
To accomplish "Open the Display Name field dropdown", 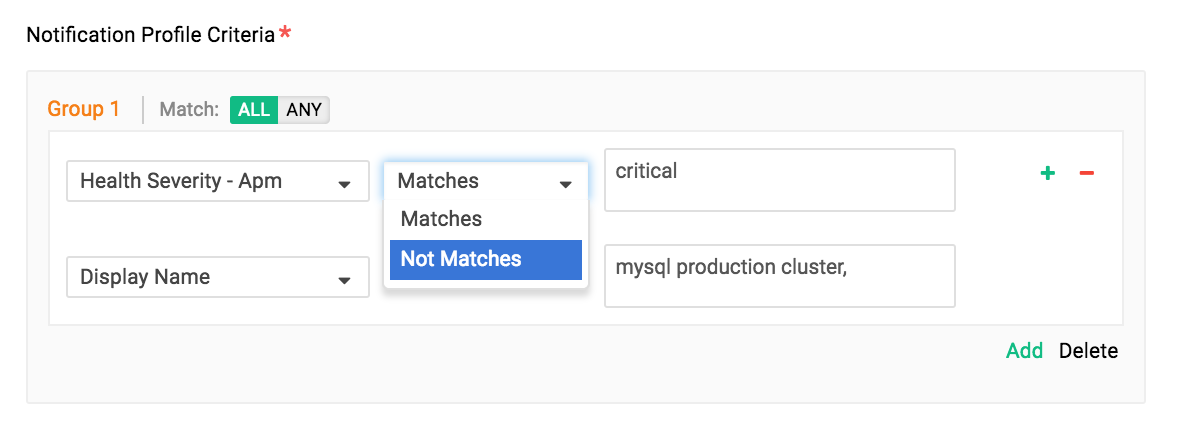I will [x=218, y=277].
